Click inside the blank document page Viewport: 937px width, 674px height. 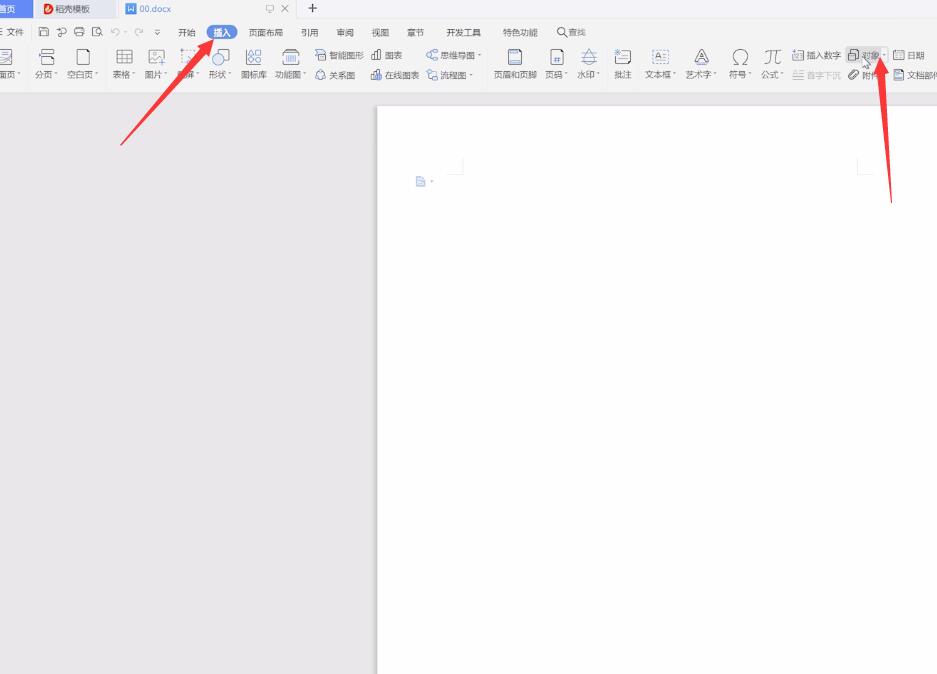[657, 388]
